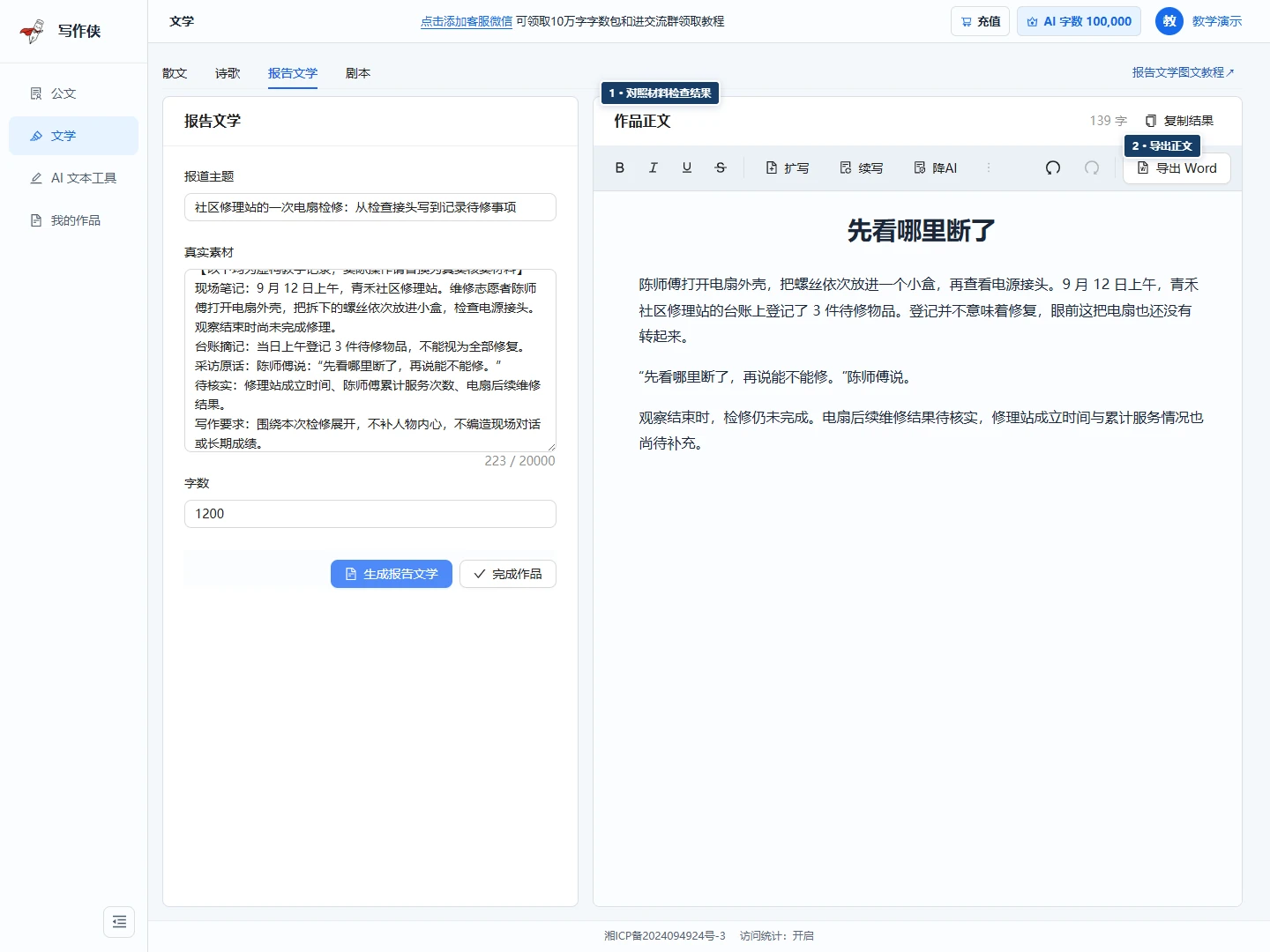Image resolution: width=1270 pixels, height=952 pixels.
Task: Toggle italic formatting
Action: pos(654,167)
